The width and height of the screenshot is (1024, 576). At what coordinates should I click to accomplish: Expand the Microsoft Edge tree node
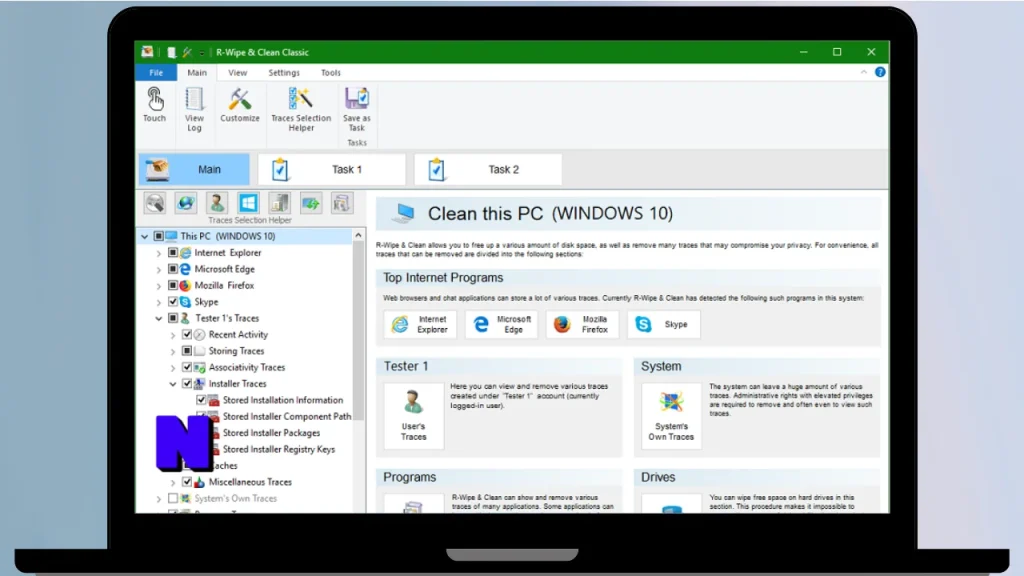pos(159,269)
